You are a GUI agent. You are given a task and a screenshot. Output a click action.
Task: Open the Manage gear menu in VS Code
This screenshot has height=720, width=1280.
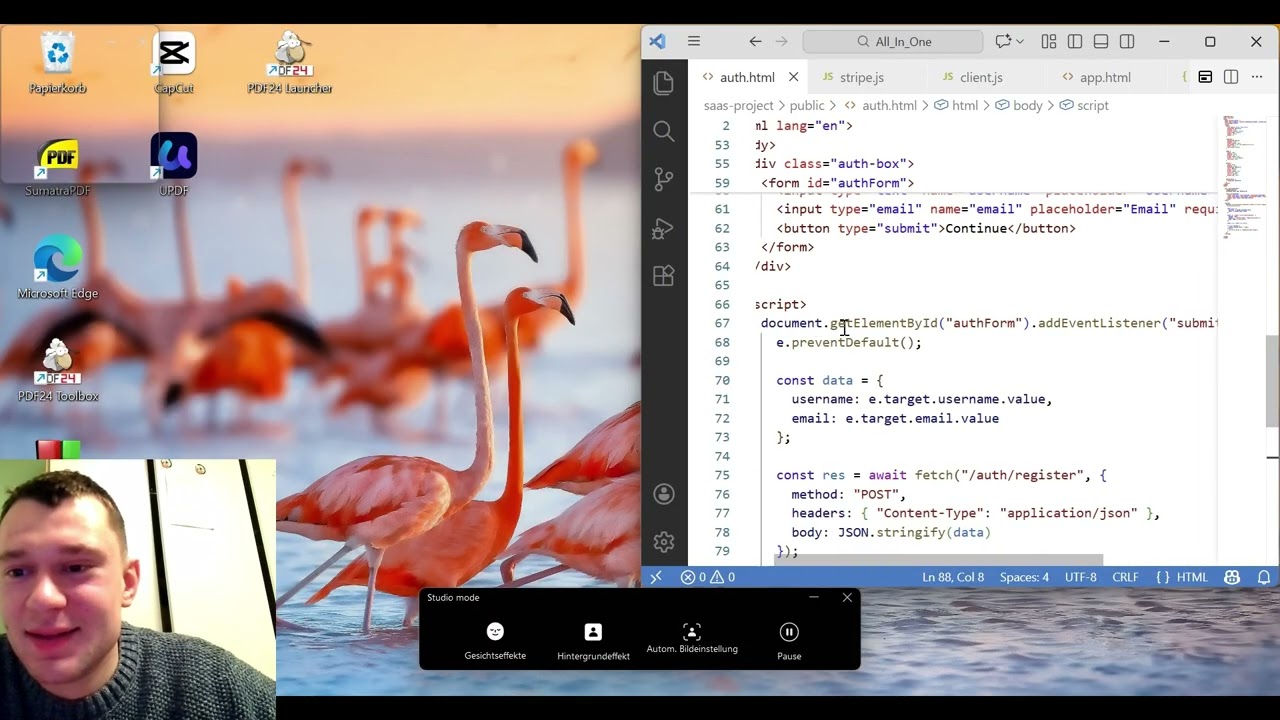pyautogui.click(x=664, y=542)
